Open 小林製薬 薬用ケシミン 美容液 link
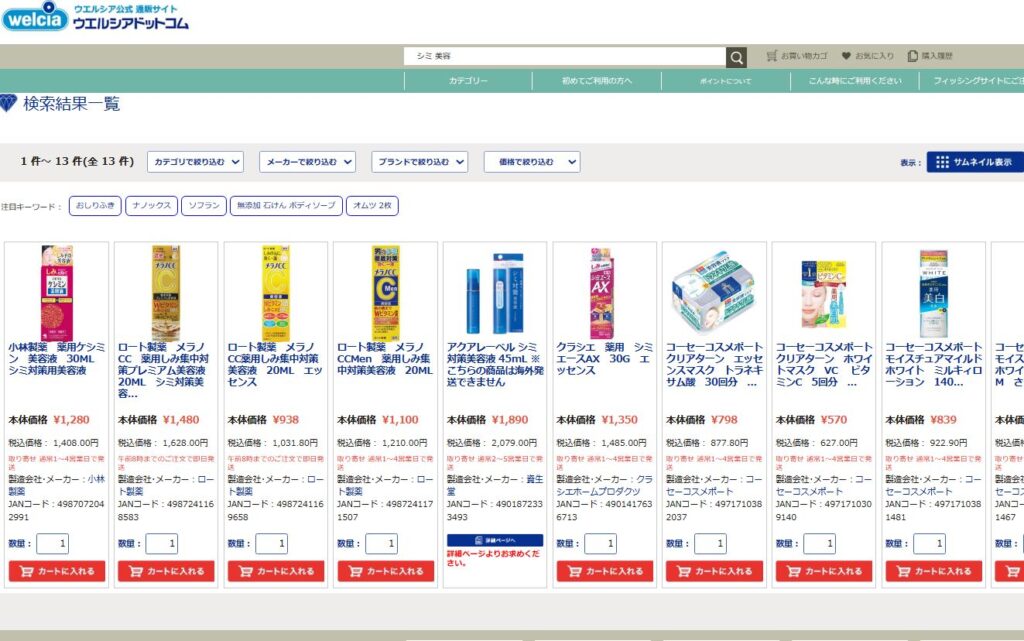Image resolution: width=1024 pixels, height=641 pixels. pos(57,358)
